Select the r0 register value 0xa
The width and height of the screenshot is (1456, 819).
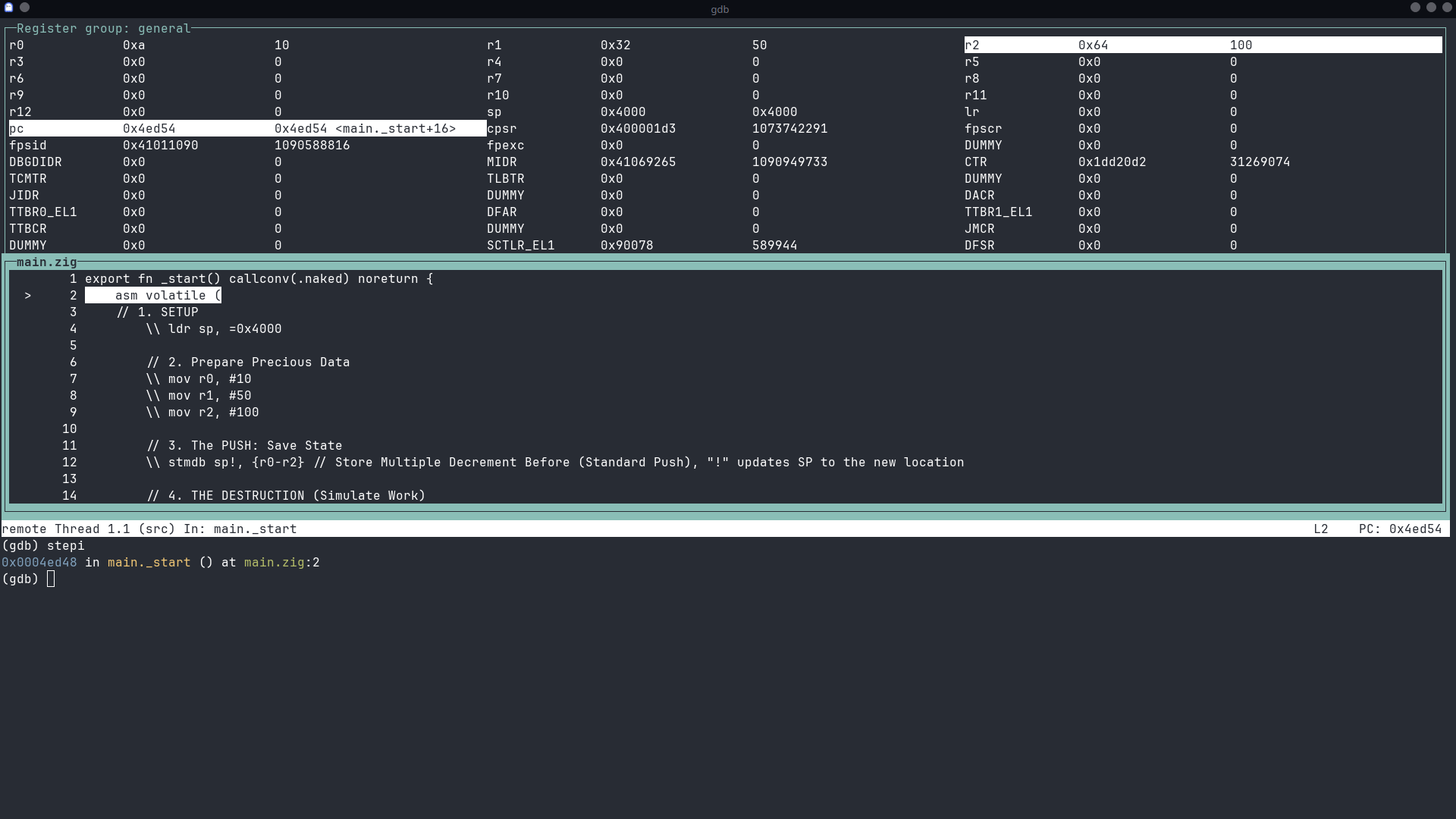(134, 45)
